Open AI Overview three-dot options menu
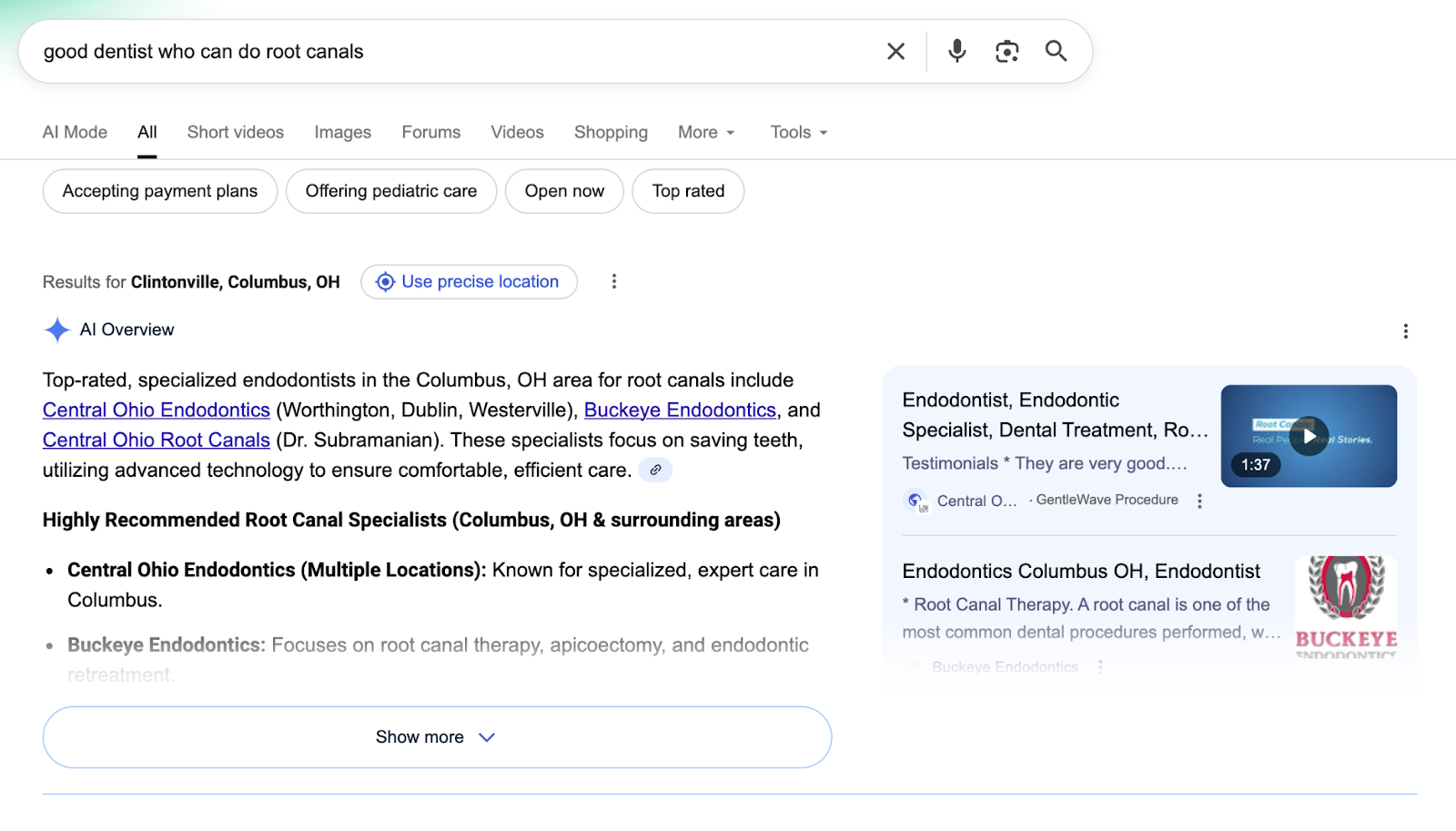 click(x=1406, y=331)
